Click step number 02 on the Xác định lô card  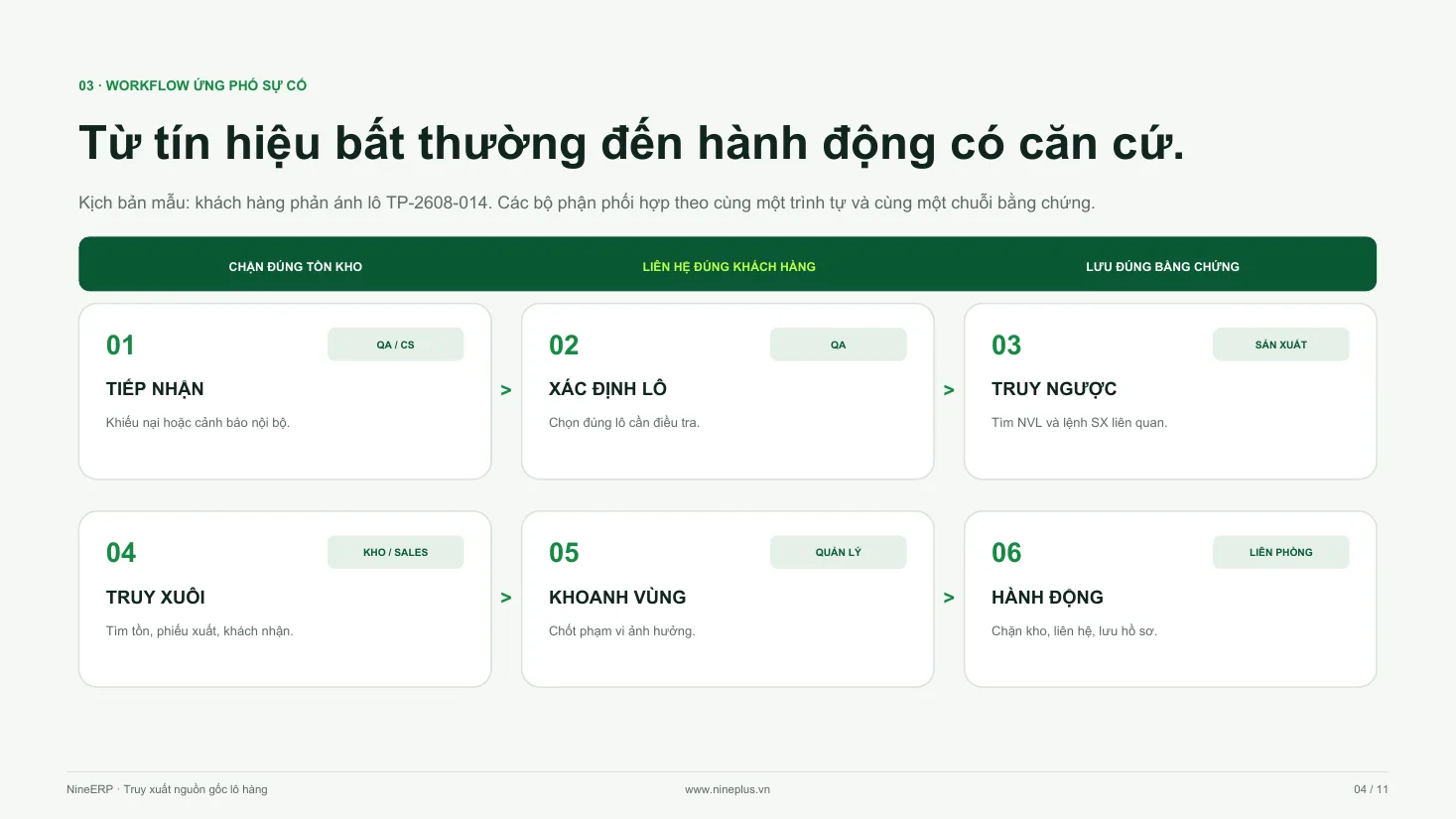point(564,345)
